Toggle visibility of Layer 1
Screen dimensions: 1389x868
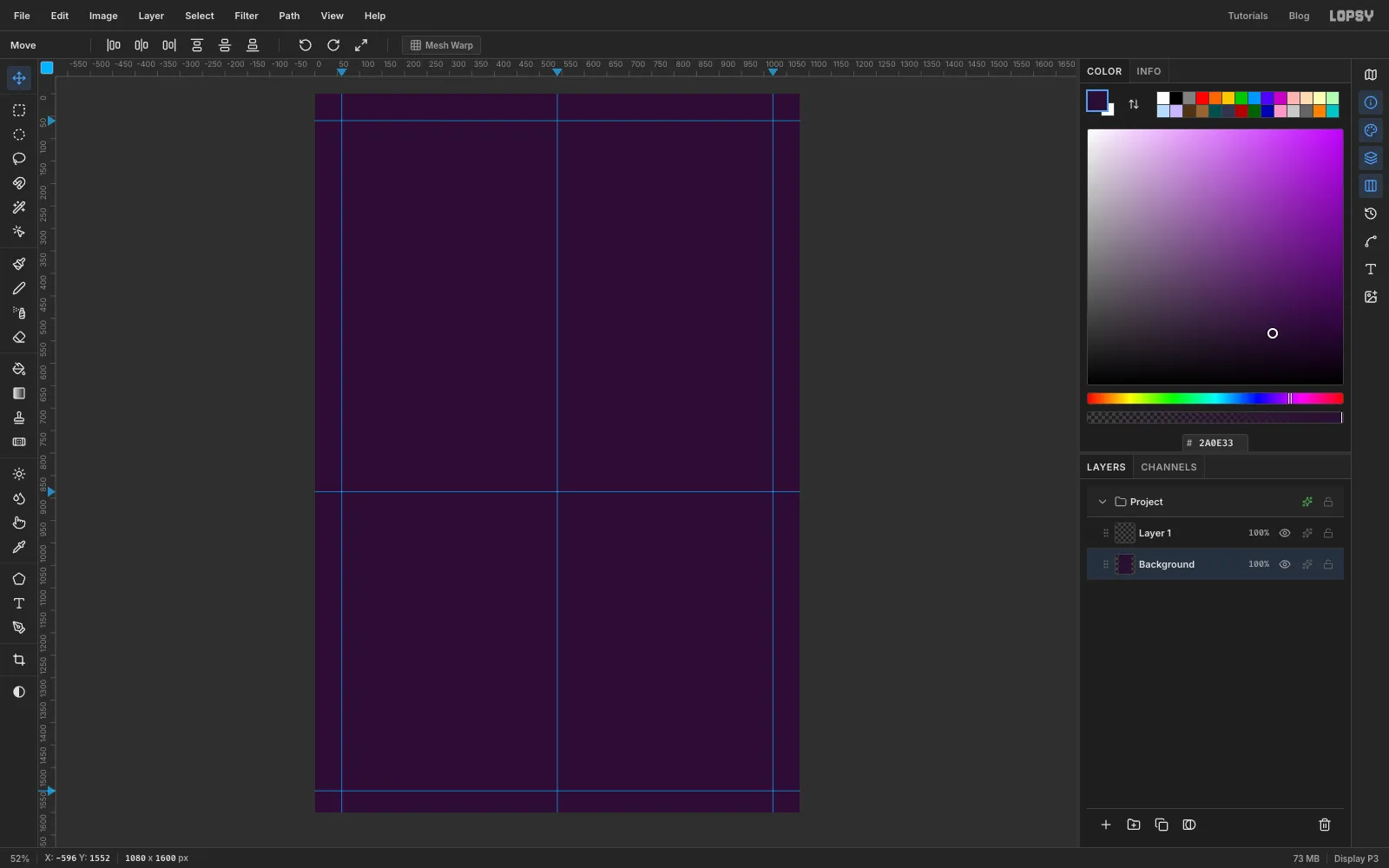coord(1285,533)
